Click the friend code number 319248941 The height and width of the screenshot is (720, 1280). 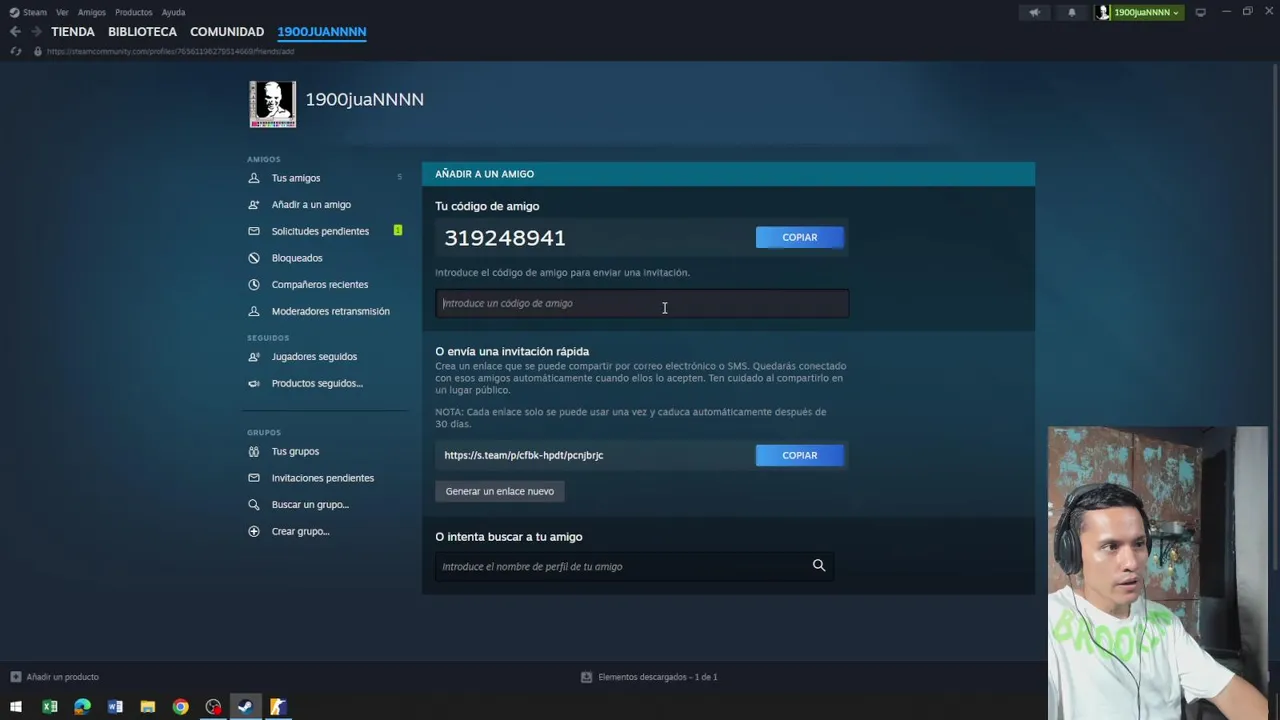tap(505, 238)
